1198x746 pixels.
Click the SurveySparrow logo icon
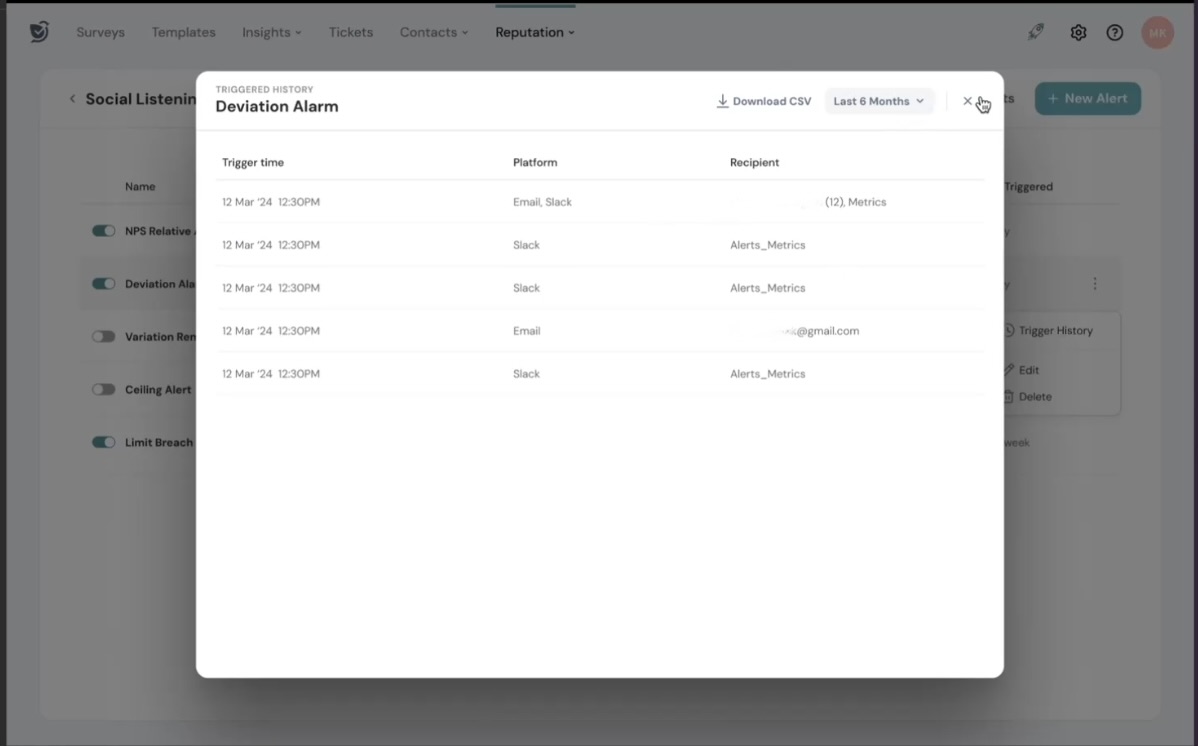point(39,32)
